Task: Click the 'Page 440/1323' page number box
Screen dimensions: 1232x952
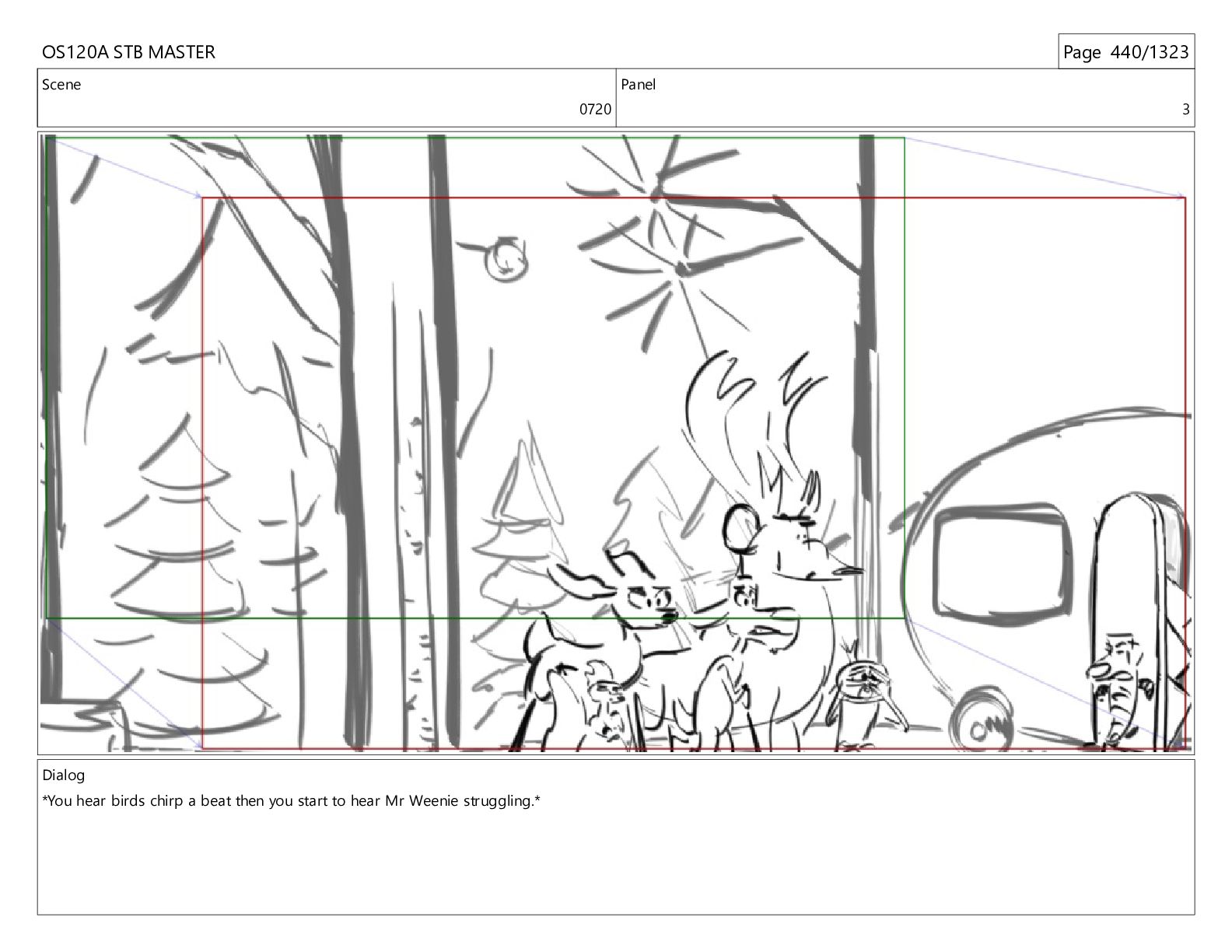Action: coord(1125,52)
